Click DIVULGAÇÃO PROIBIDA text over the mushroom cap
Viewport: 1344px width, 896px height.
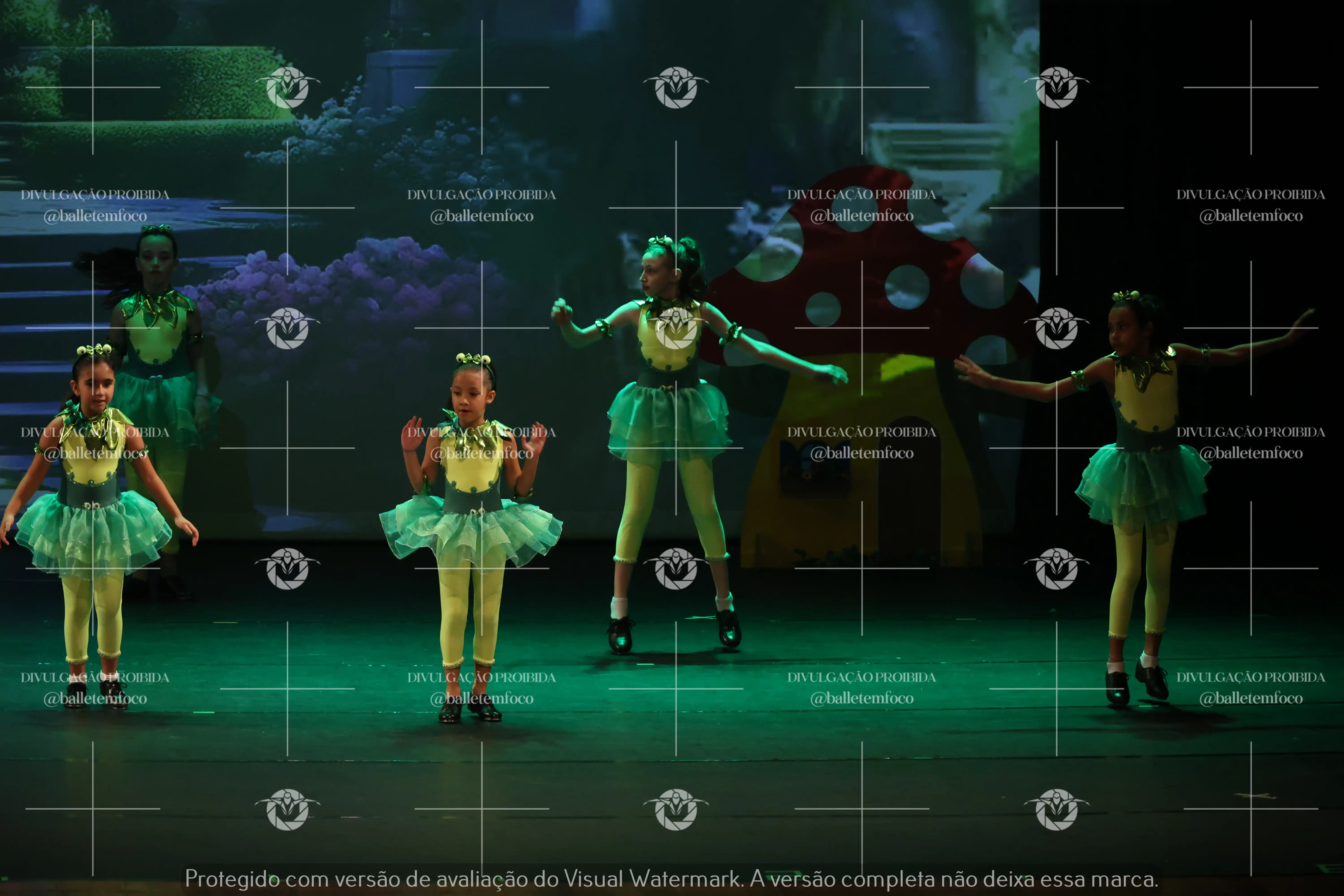[862, 194]
